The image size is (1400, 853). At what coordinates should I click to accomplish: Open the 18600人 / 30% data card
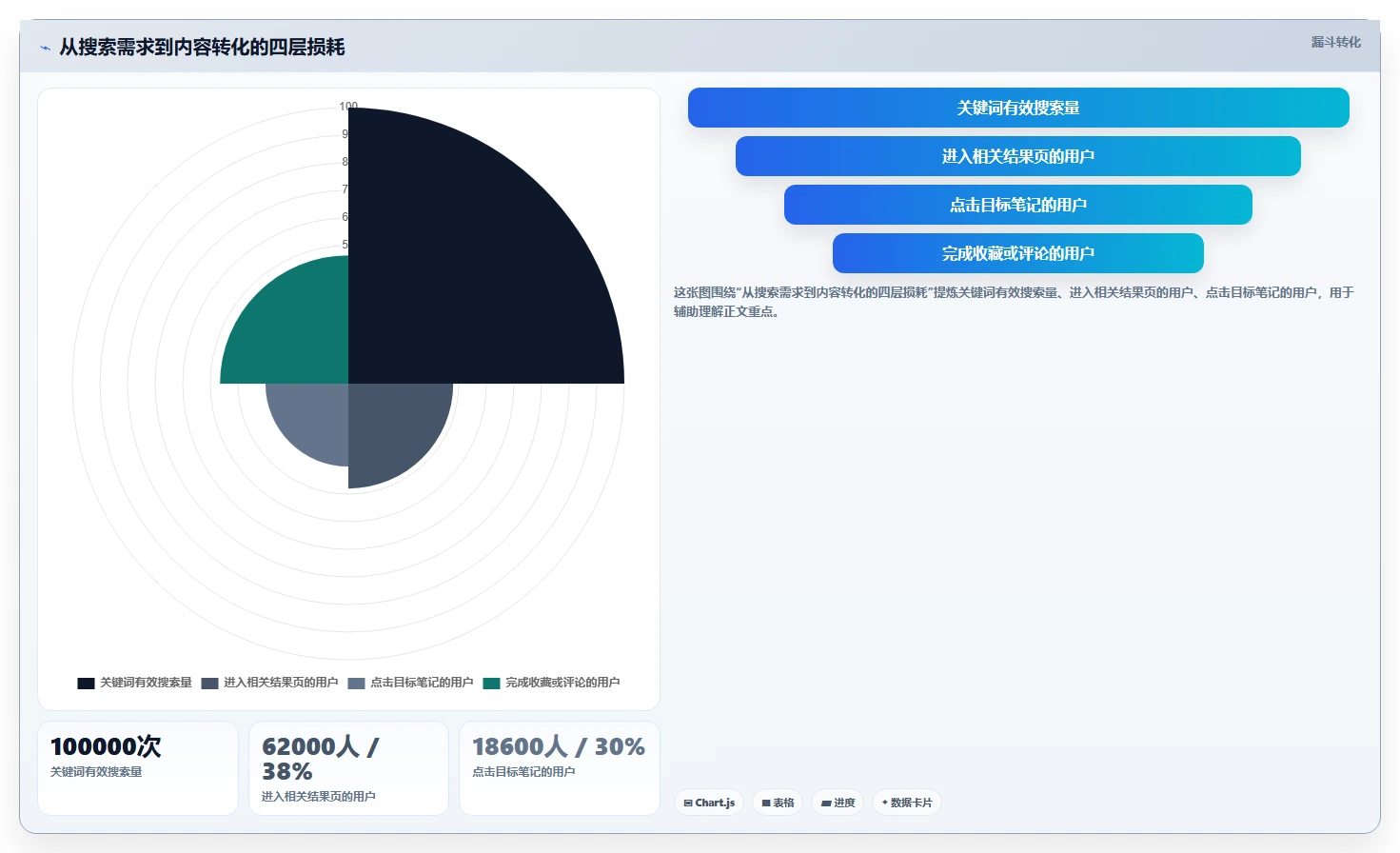pyautogui.click(x=560, y=767)
